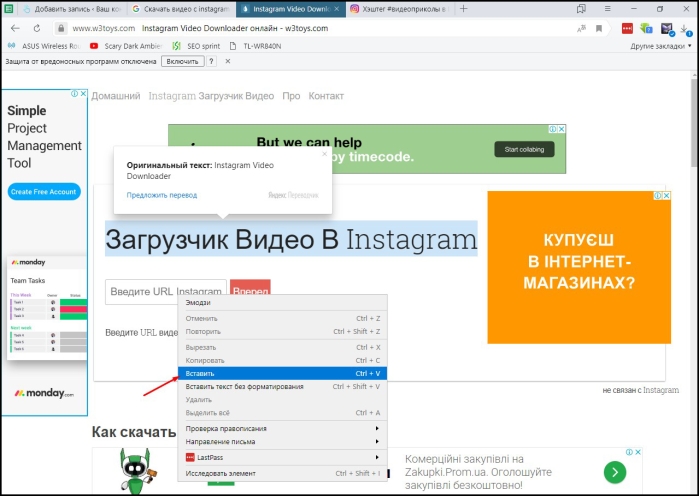Close the translator tooltip popup

[x=325, y=154]
